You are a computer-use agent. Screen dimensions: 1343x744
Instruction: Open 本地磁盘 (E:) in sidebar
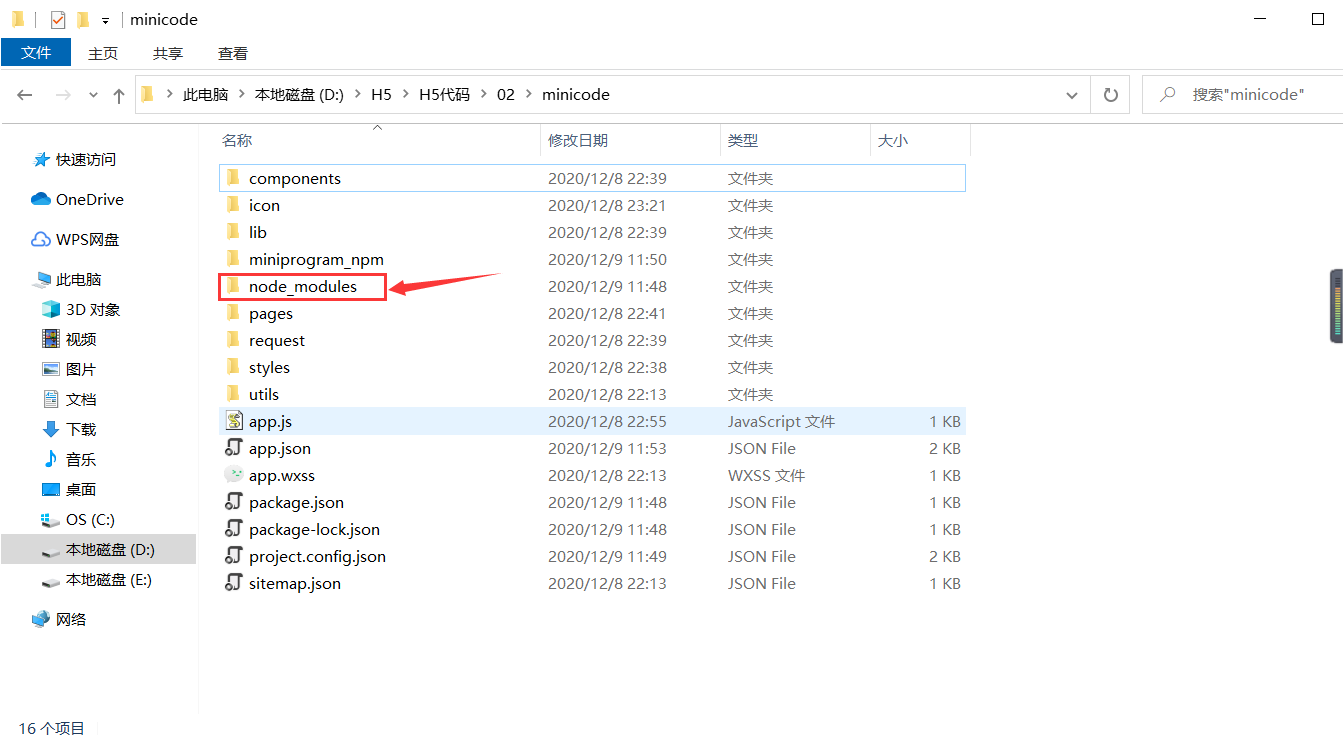point(96,579)
